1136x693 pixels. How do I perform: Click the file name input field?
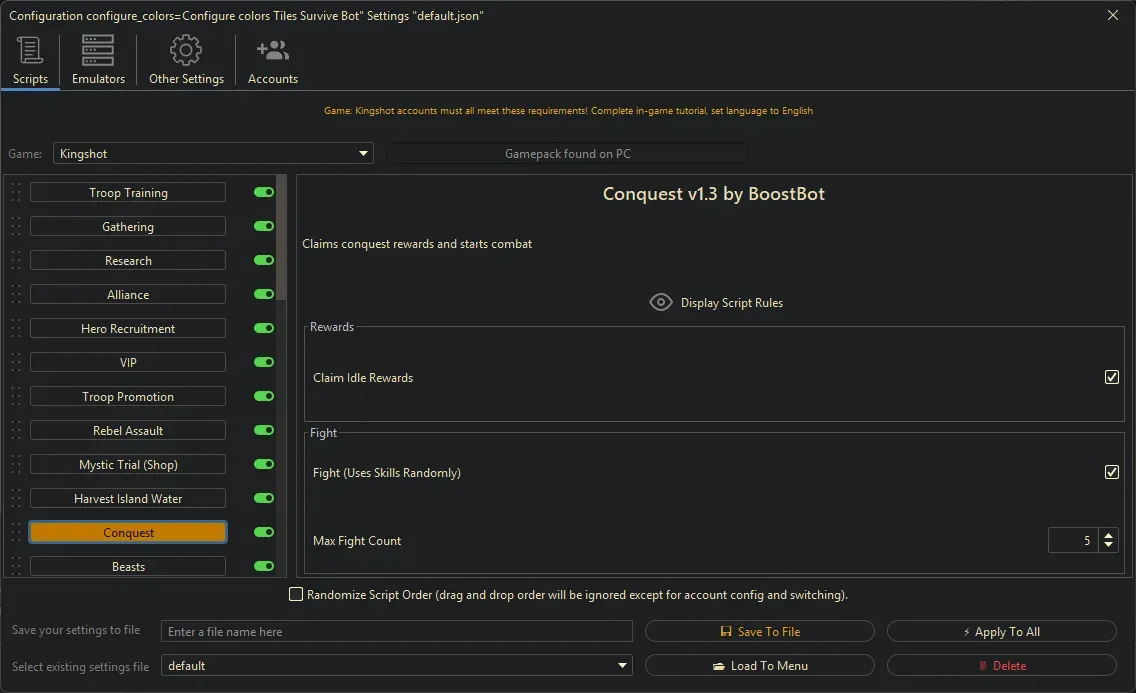pos(397,632)
